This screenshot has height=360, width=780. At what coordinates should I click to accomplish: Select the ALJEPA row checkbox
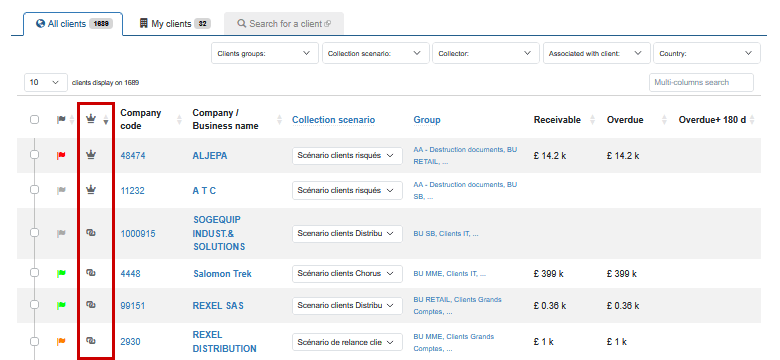34,155
